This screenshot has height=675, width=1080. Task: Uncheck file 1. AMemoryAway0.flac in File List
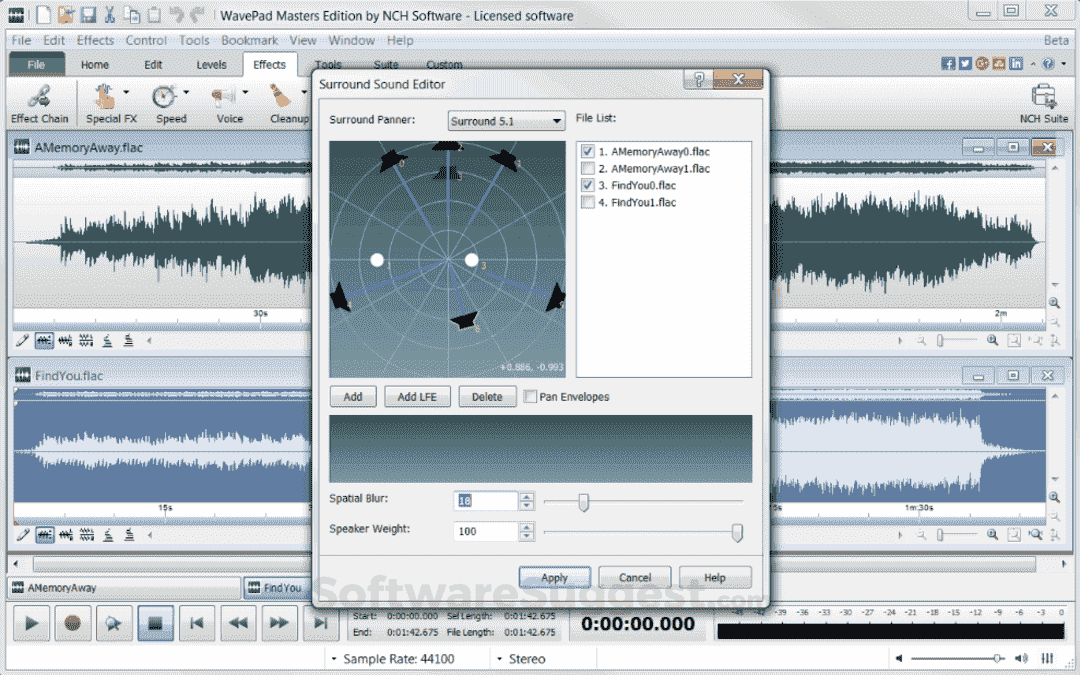(586, 151)
